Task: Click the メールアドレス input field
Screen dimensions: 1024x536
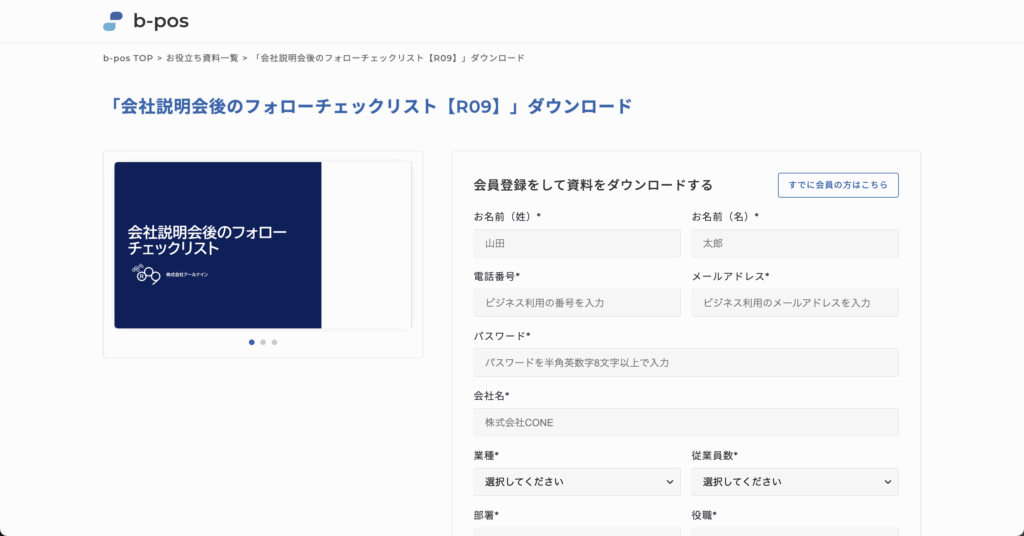Action: pyautogui.click(x=795, y=303)
